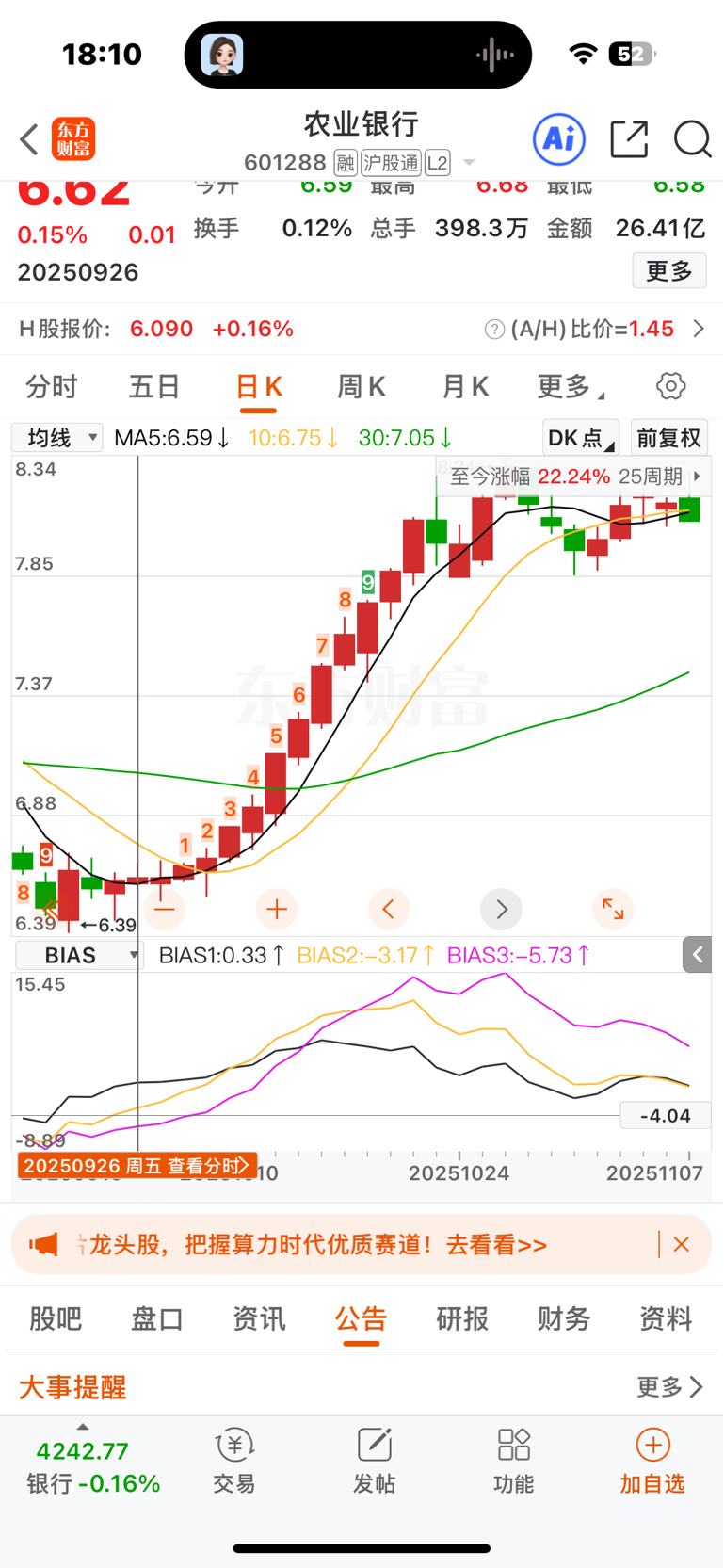Tap the 至今涨幅 22.24% label
Screen dimensions: 724x1568
pyautogui.click(x=530, y=477)
